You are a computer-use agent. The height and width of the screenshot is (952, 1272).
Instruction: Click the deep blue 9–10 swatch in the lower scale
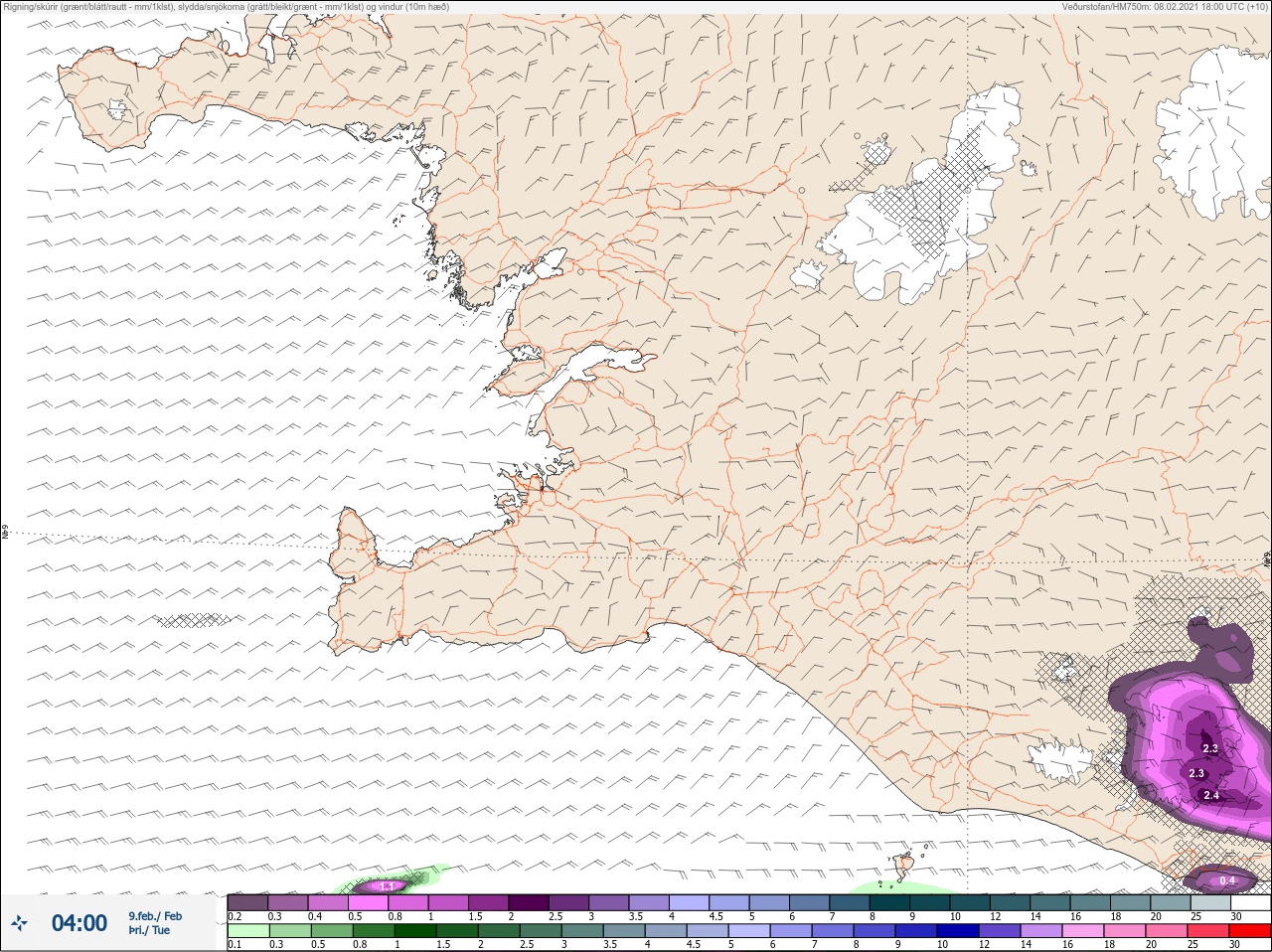click(918, 931)
